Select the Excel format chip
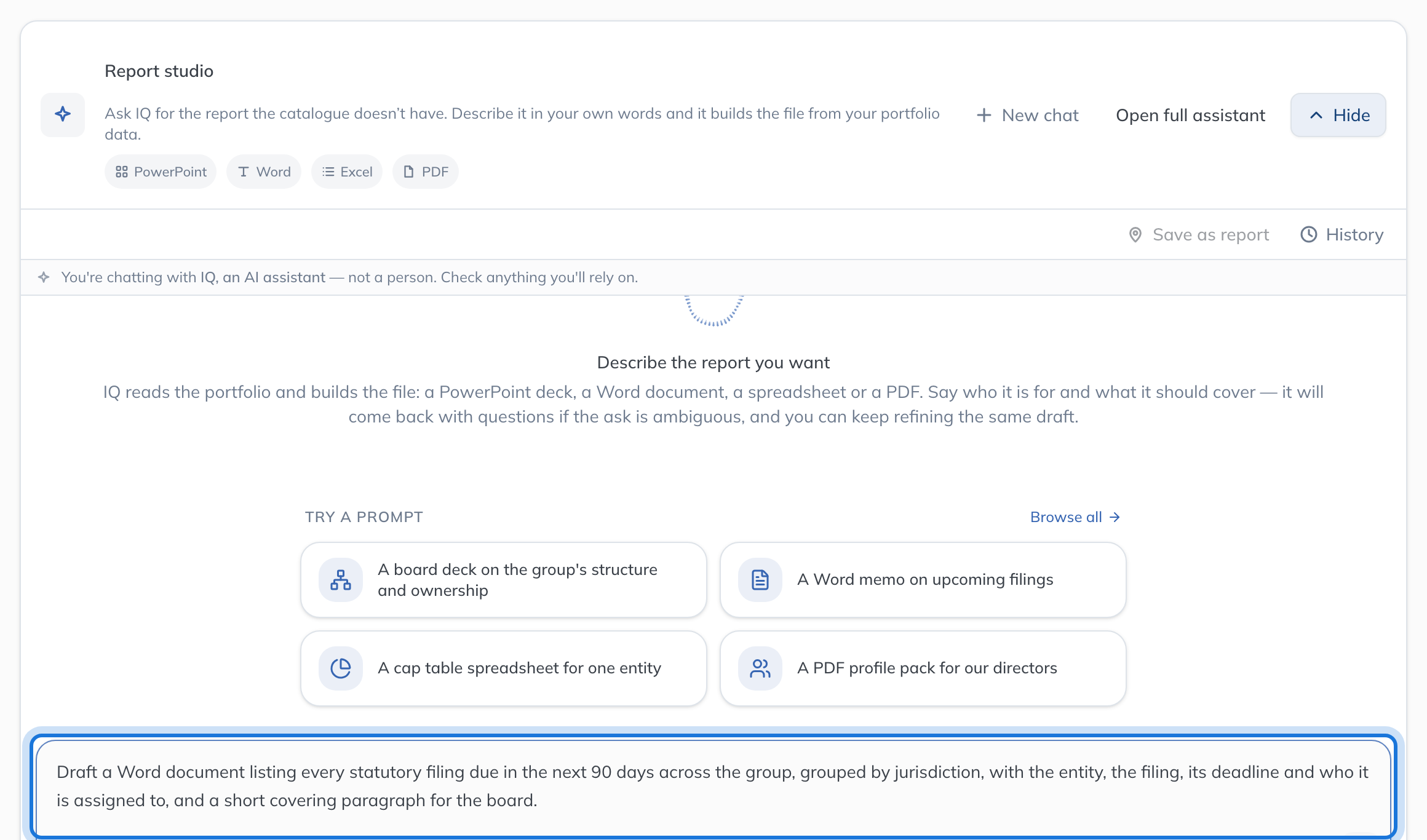This screenshot has width=1427, height=840. pyautogui.click(x=347, y=172)
